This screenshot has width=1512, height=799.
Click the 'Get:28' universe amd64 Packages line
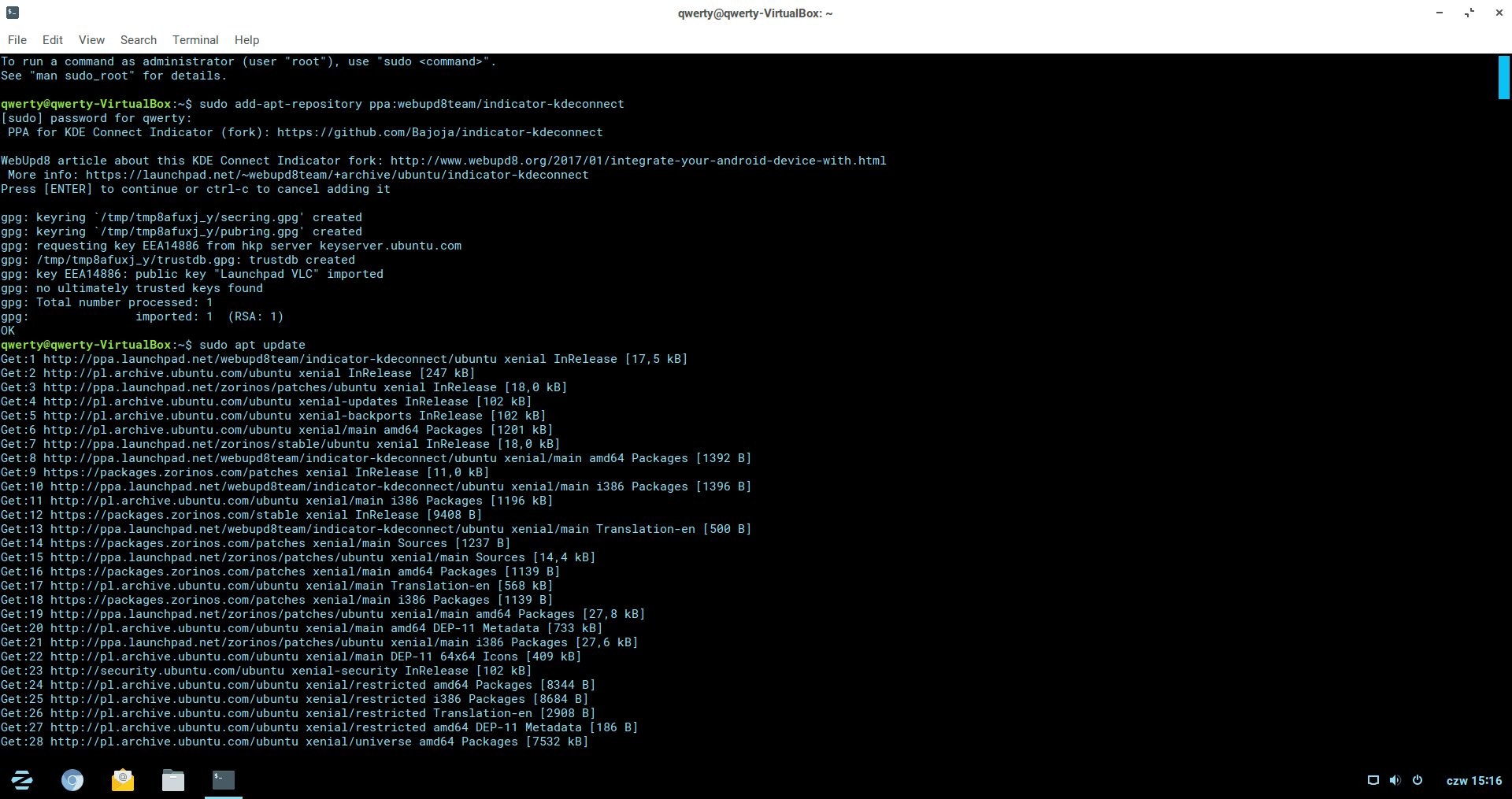tap(295, 742)
